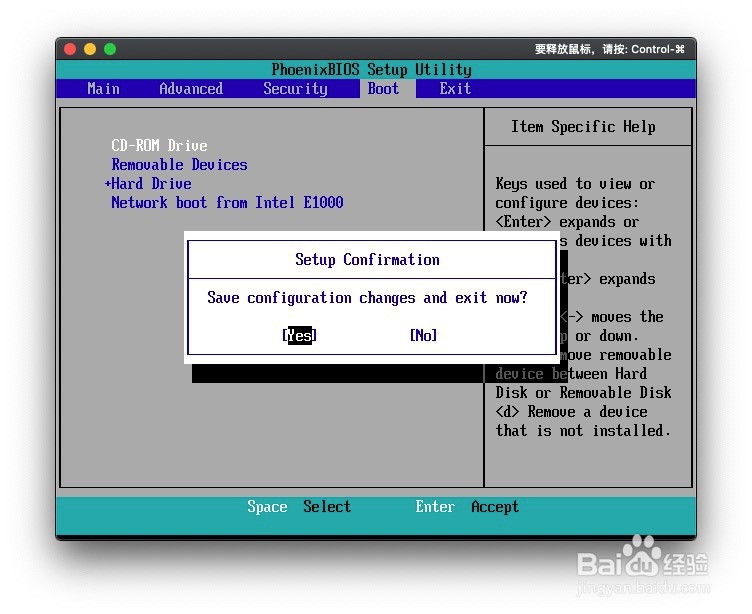Click 'Keys used to view or' help line
Image resolution: width=752 pixels, height=614 pixels.
pyautogui.click(x=575, y=184)
